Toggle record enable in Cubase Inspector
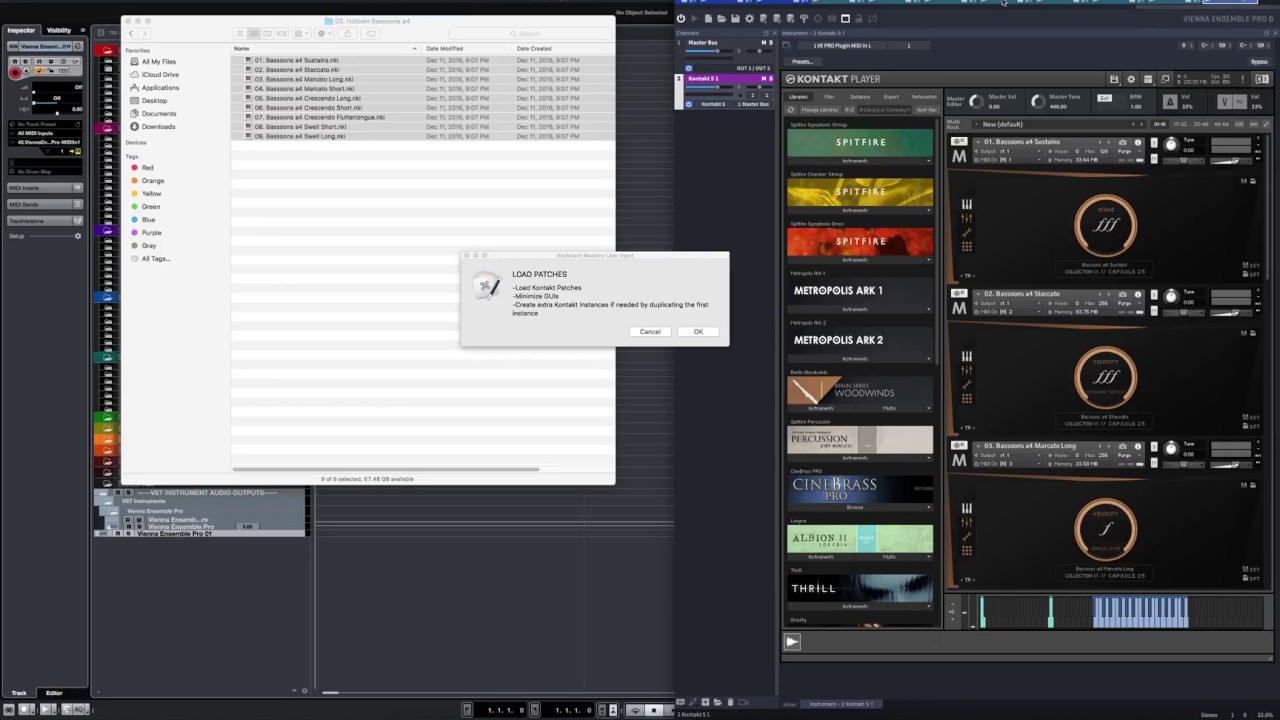Screen dimensions: 1280x720 (14, 72)
